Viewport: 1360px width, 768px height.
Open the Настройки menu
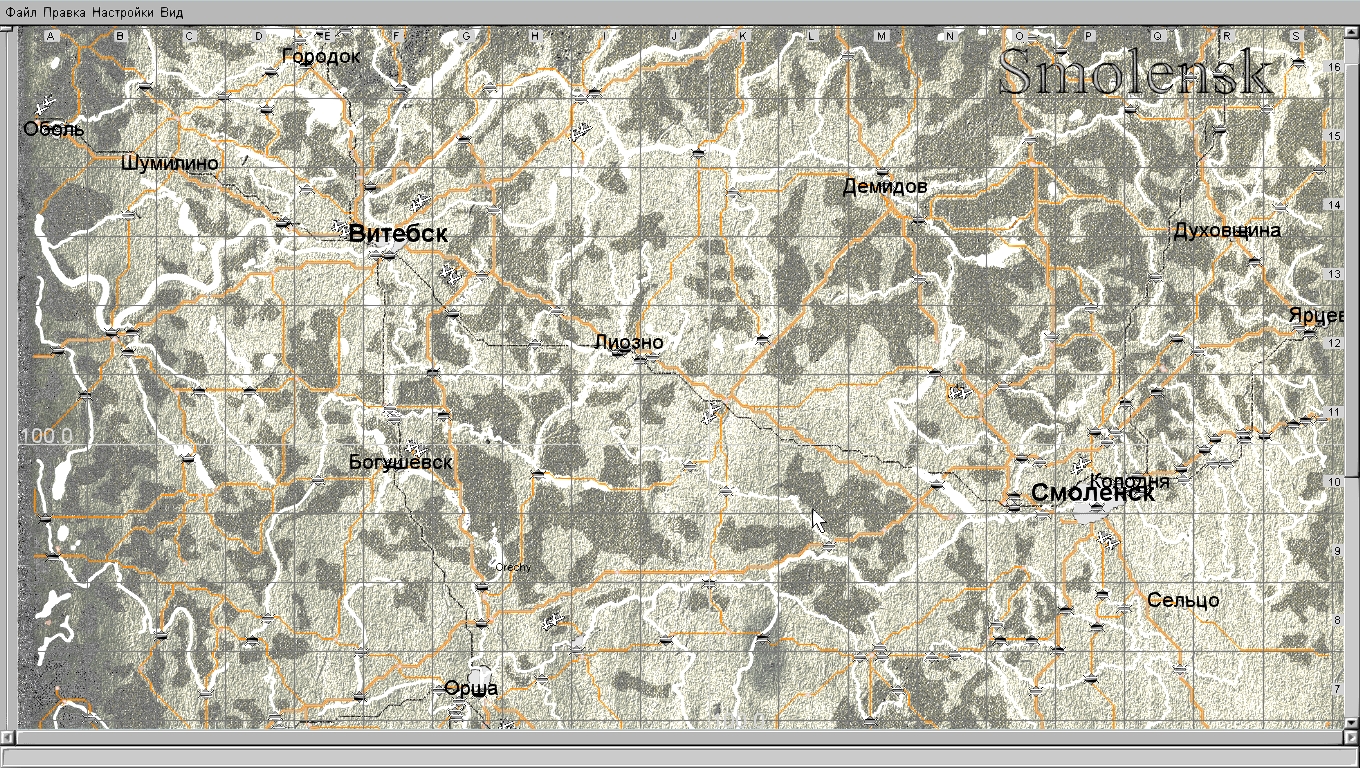click(x=123, y=12)
